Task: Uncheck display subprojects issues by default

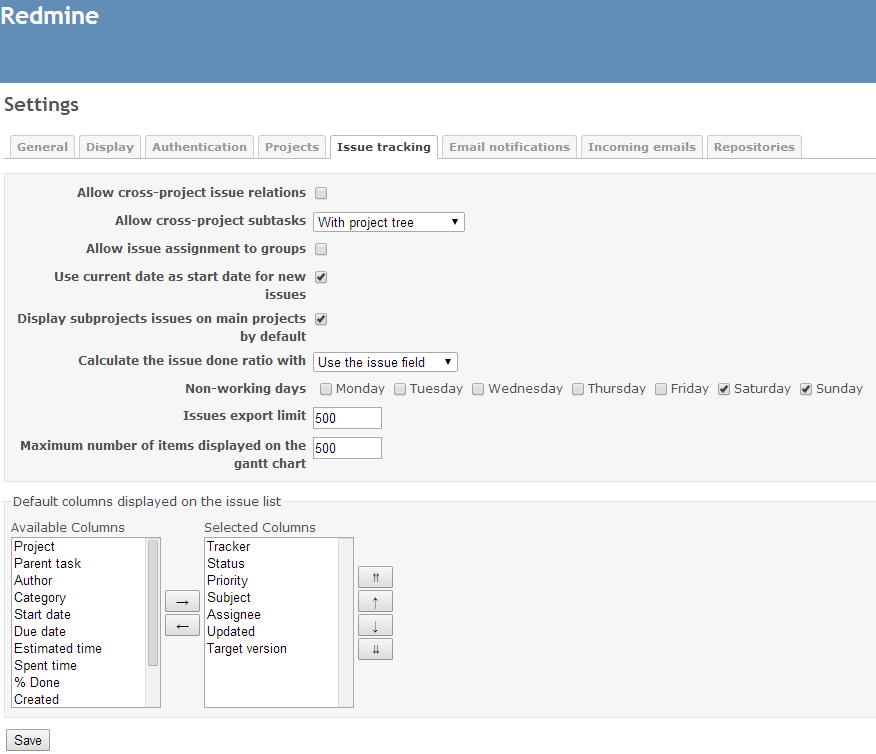Action: point(321,319)
